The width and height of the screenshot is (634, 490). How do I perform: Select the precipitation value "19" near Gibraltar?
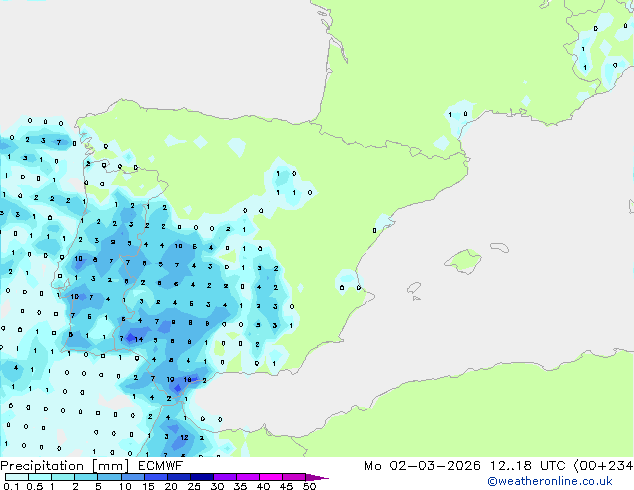[171, 380]
